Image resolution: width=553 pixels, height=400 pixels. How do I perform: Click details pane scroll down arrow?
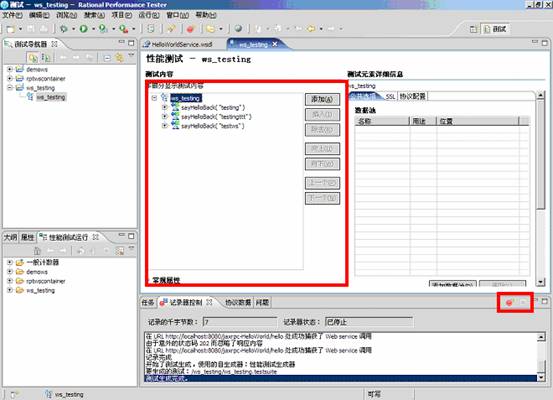tap(540, 282)
